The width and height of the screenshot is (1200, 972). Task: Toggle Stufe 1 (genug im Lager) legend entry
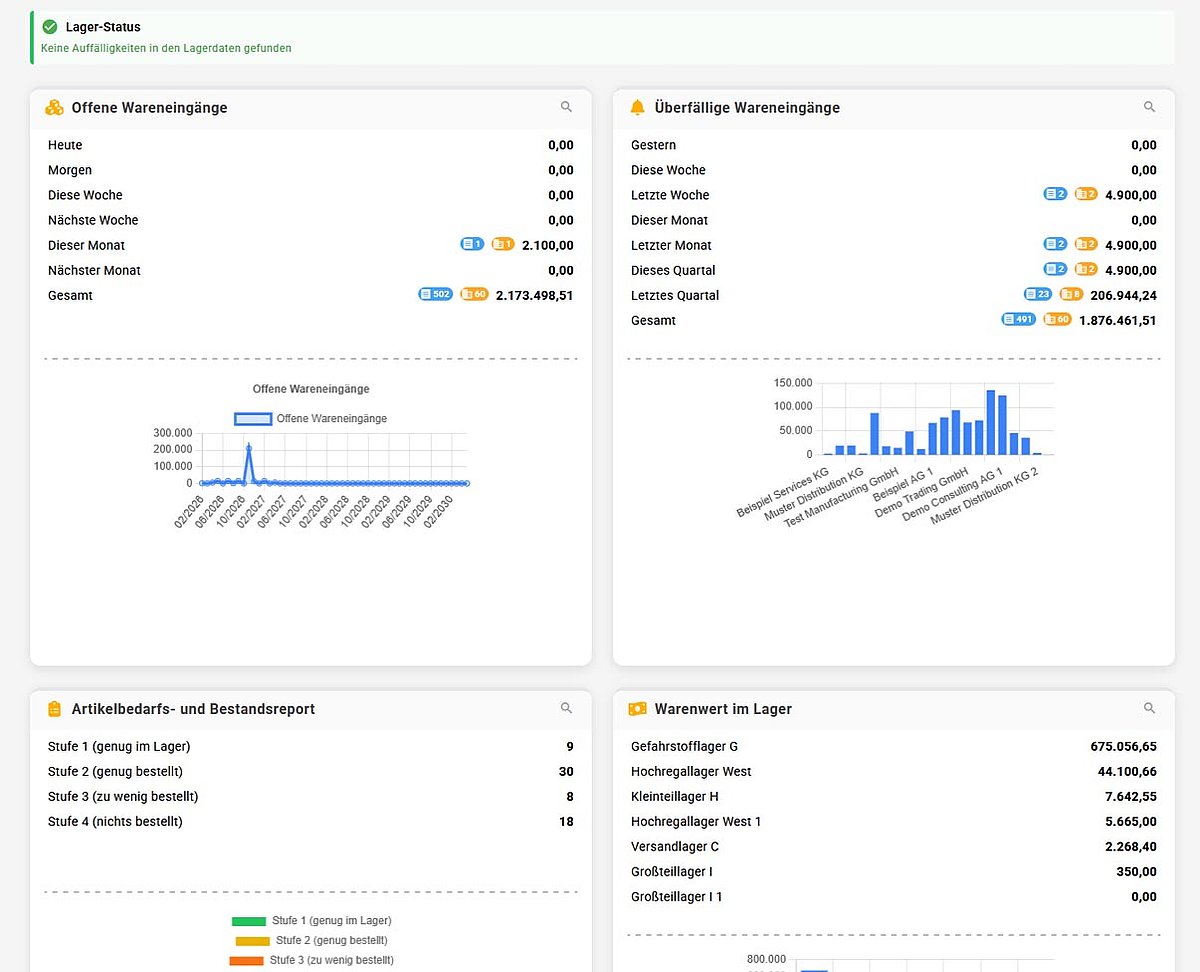tap(311, 920)
